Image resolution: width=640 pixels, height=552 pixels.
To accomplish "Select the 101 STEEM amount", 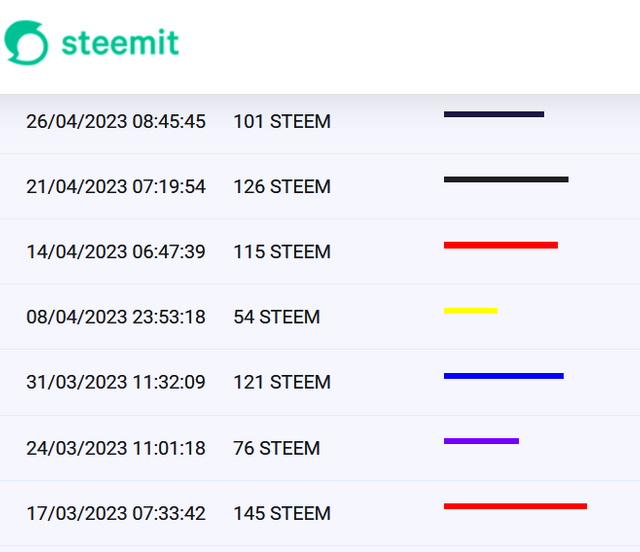I will point(282,122).
